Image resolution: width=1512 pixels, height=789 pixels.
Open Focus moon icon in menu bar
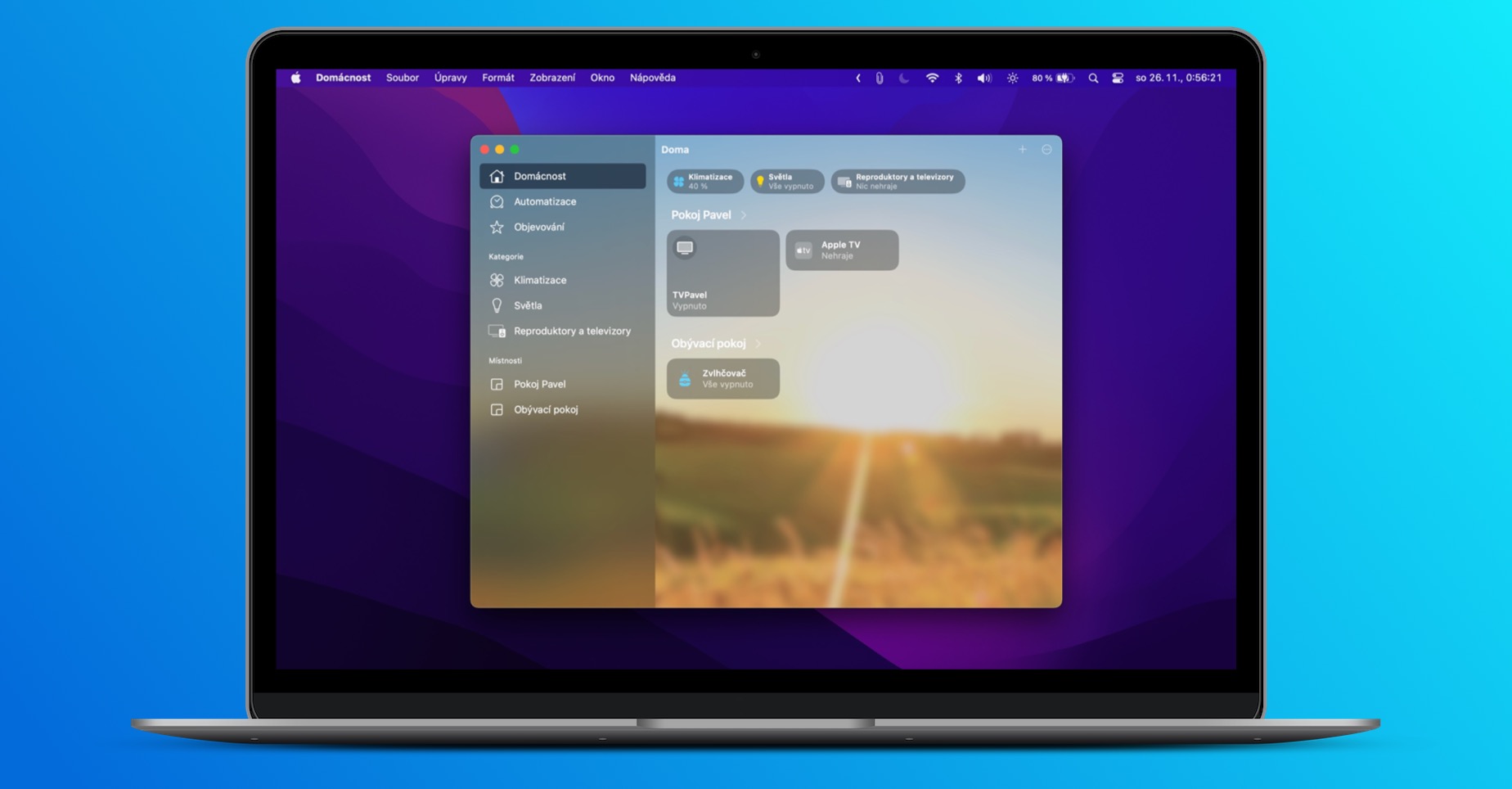(904, 78)
